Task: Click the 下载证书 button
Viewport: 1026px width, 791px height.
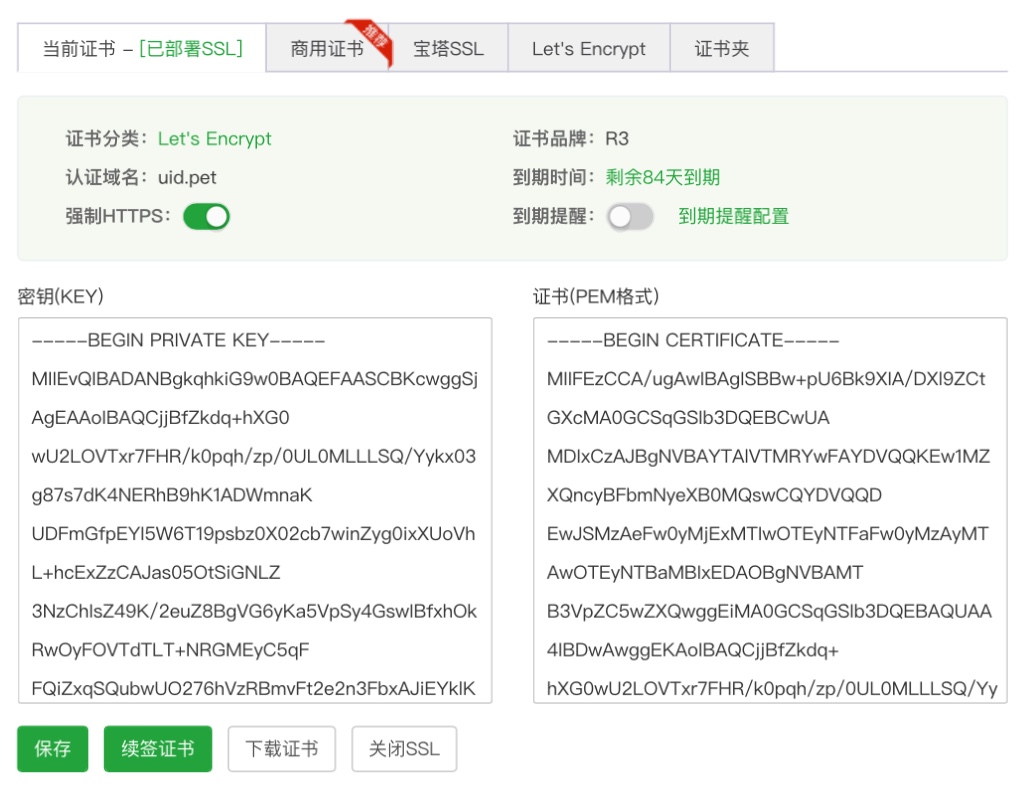Action: coord(282,749)
